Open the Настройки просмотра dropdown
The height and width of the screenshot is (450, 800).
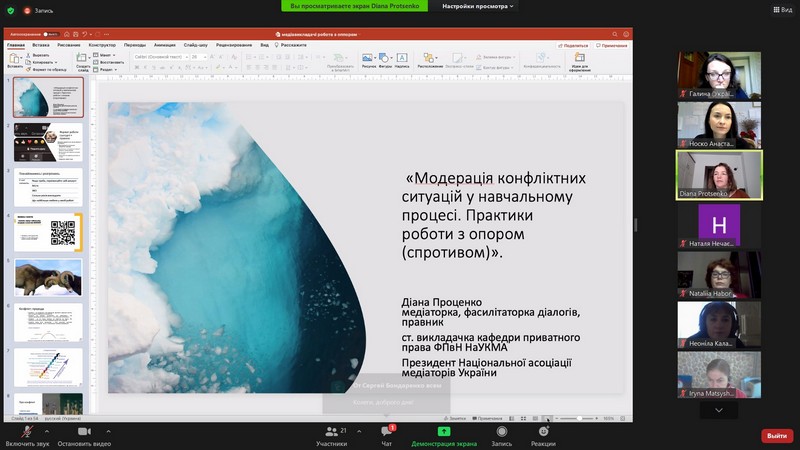[x=478, y=6]
